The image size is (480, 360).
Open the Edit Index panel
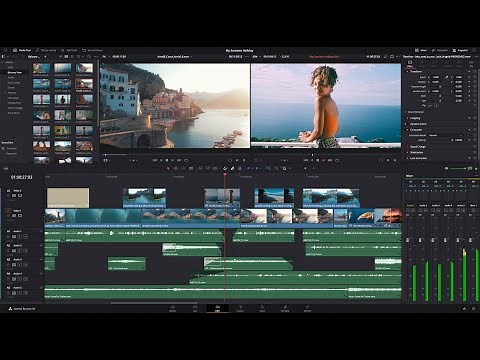pos(69,50)
